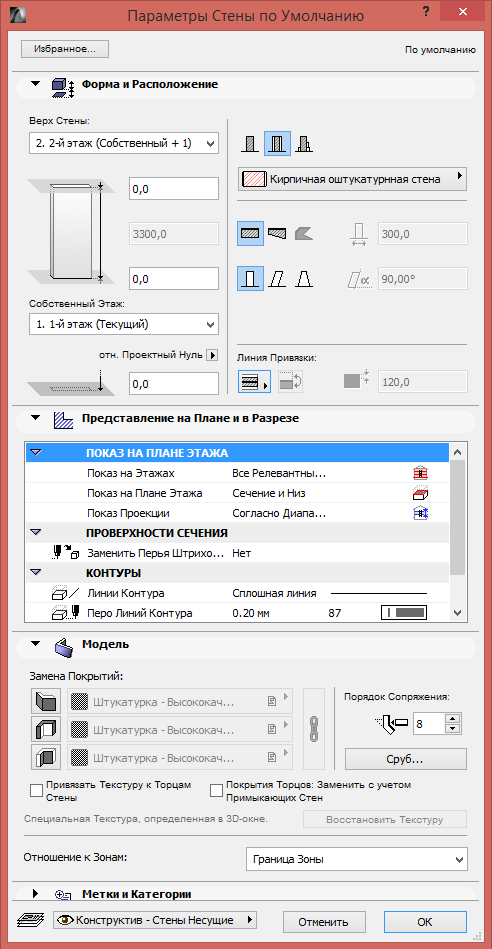Open the Избранное... favorites button
This screenshot has width=492, height=949.
coord(64,49)
